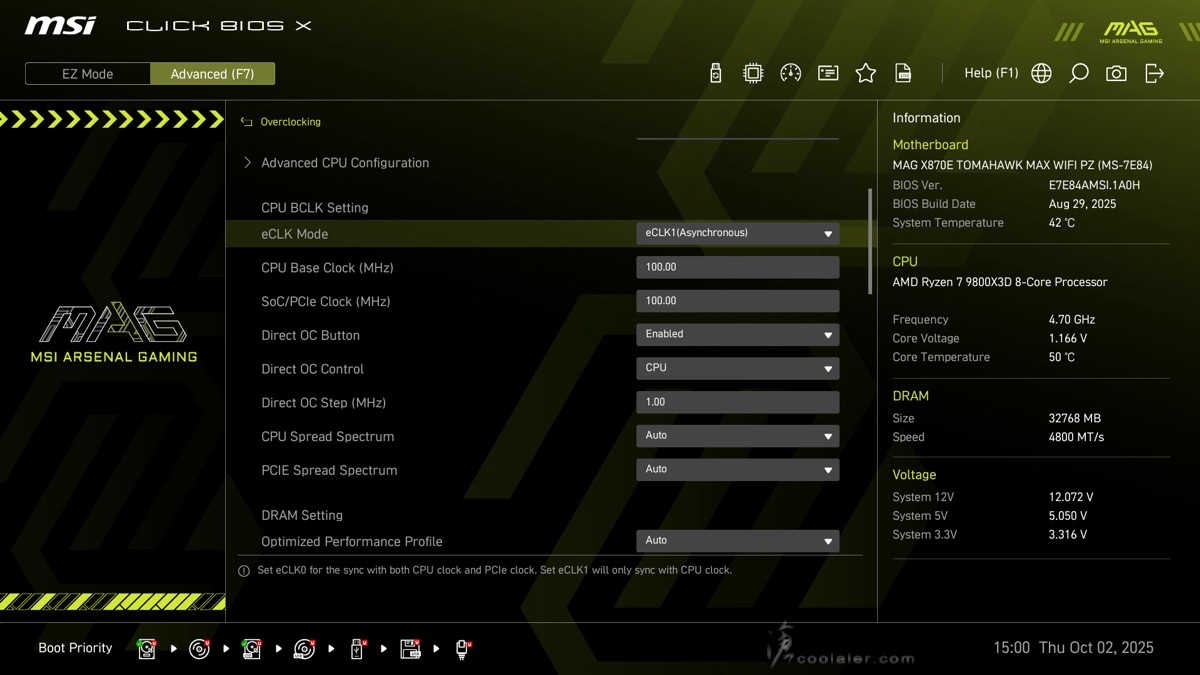Open the LOG file icon
The image size is (1200, 675).
point(903,73)
